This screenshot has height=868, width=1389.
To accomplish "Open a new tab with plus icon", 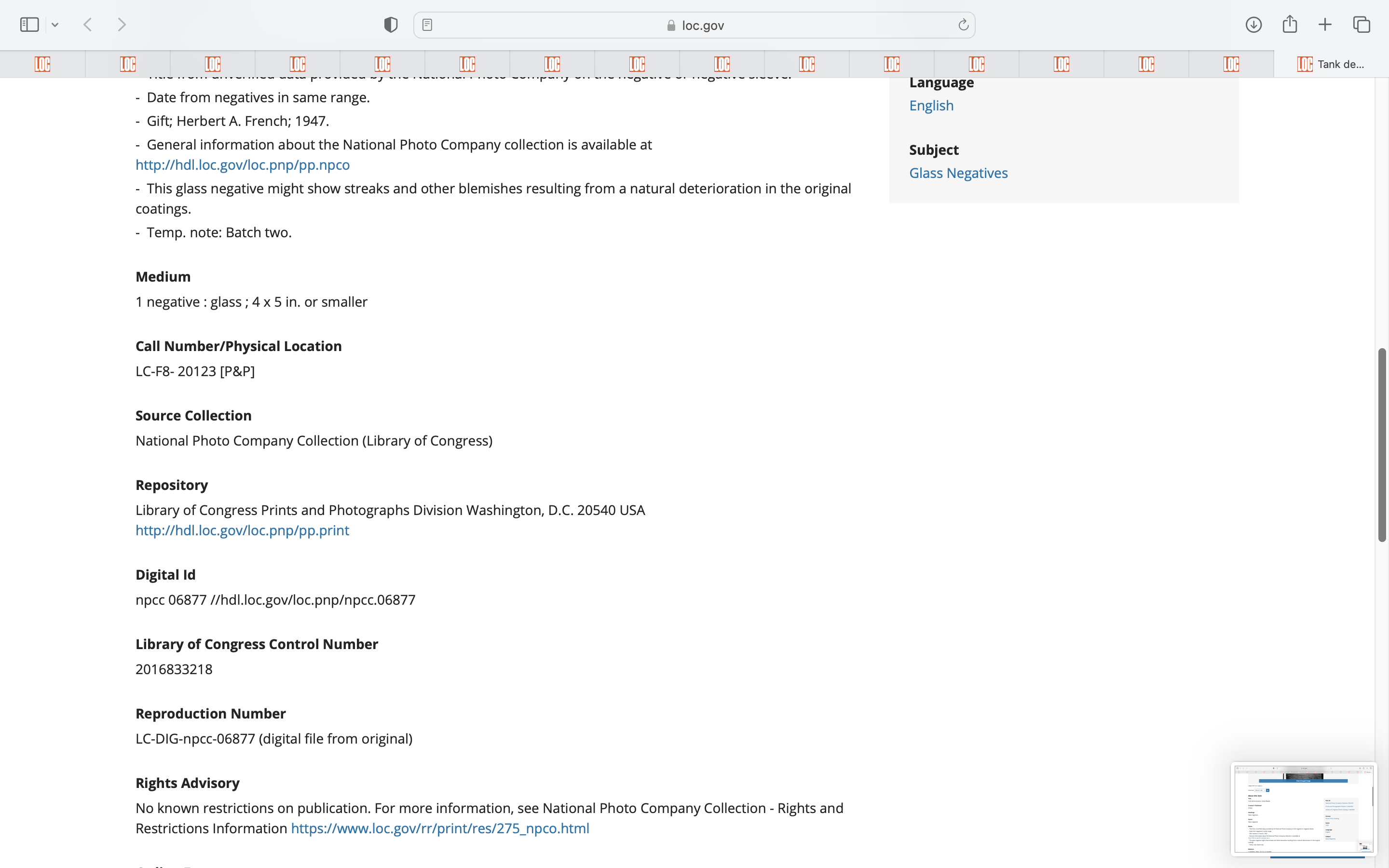I will pos(1325,25).
